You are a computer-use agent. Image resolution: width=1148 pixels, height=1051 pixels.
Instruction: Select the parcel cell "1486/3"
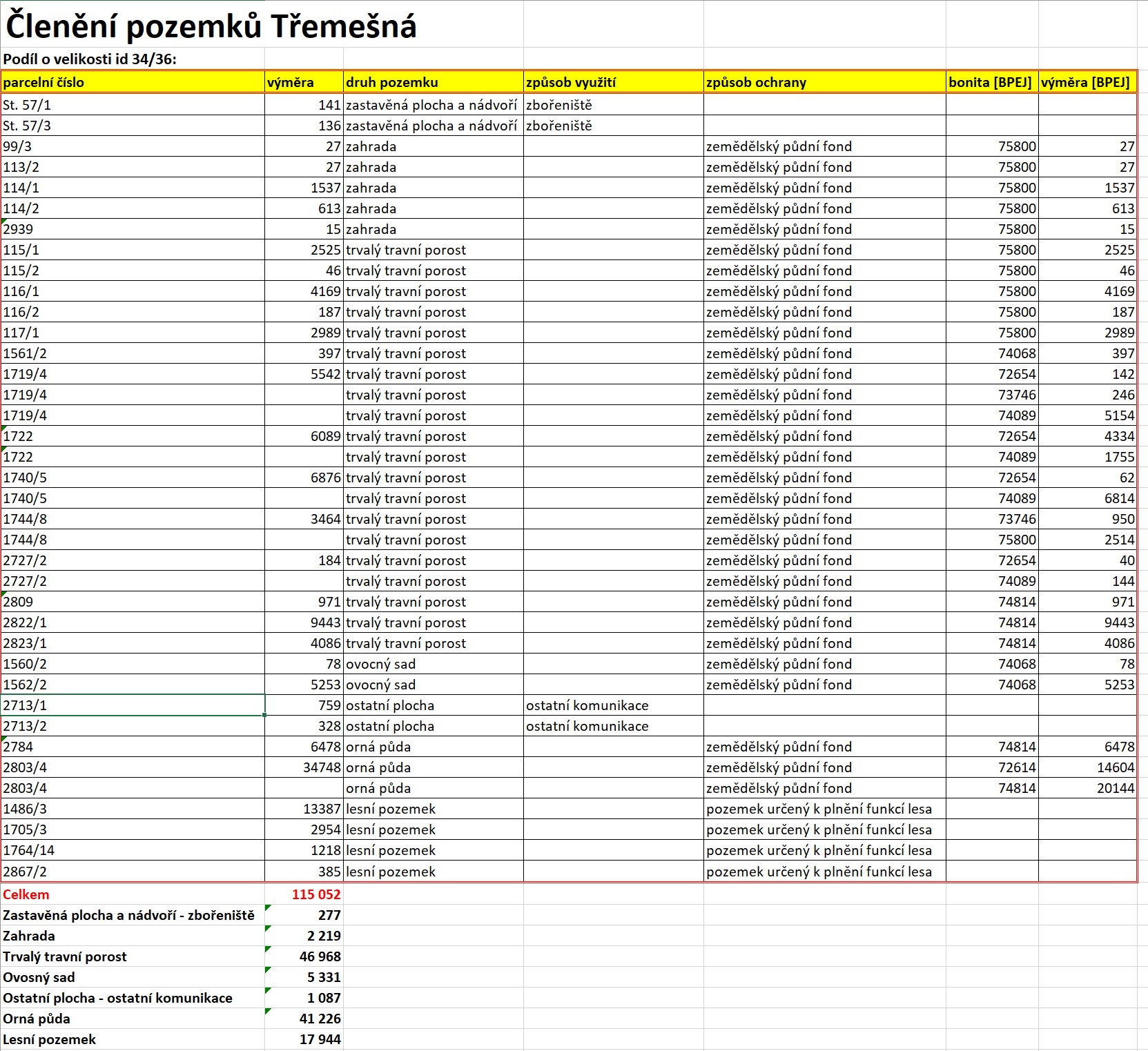pyautogui.click(x=133, y=809)
